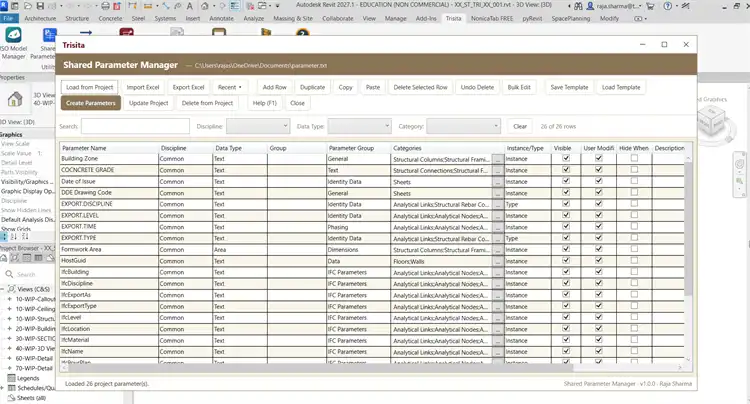
Task: Clear the filters with Clear button
Action: pyautogui.click(x=520, y=126)
